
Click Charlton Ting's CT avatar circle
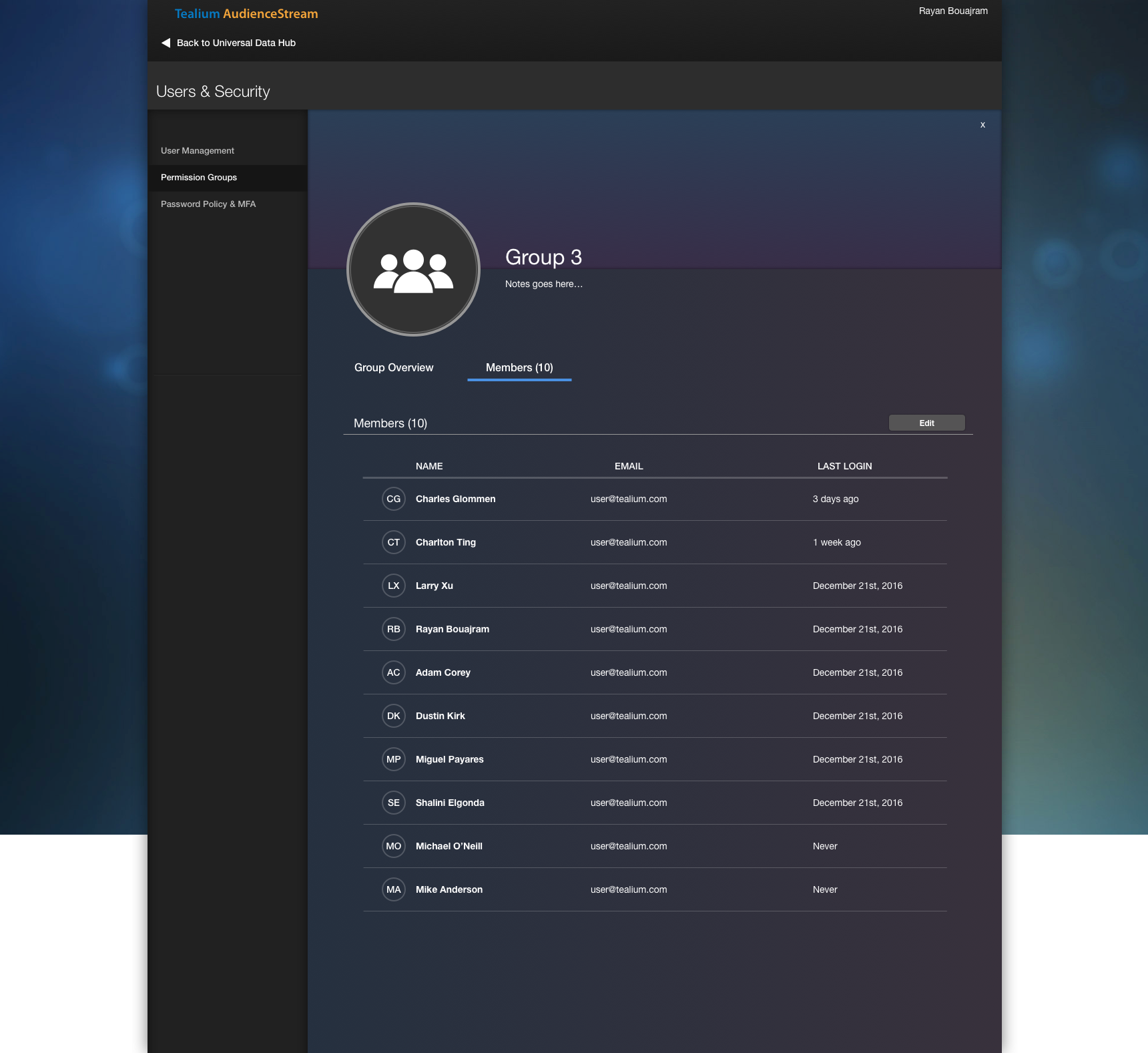coord(393,542)
